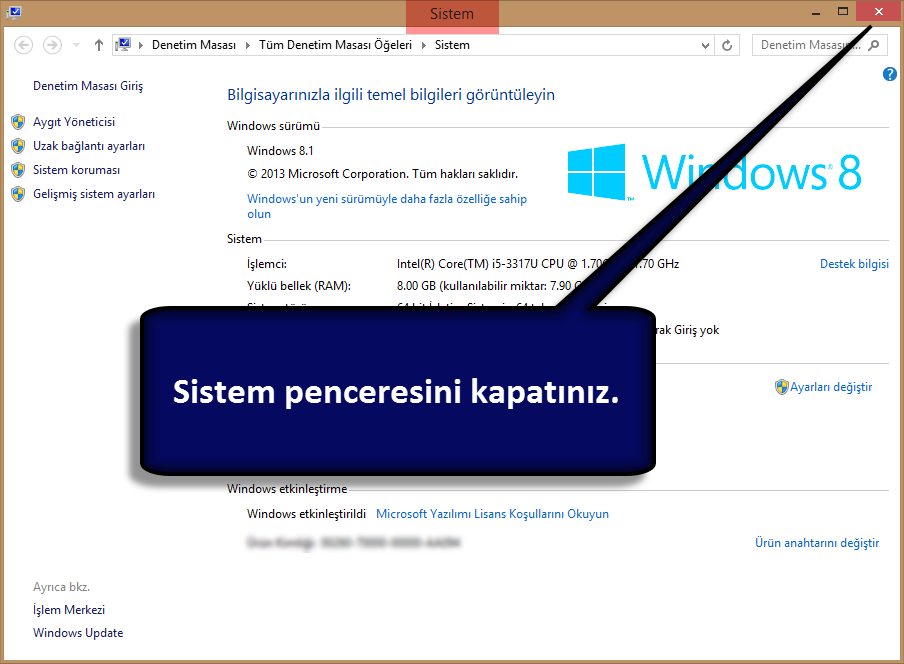The image size is (904, 664).
Task: Open Uzak bağlantı ayarları
Action: pyautogui.click(x=89, y=146)
